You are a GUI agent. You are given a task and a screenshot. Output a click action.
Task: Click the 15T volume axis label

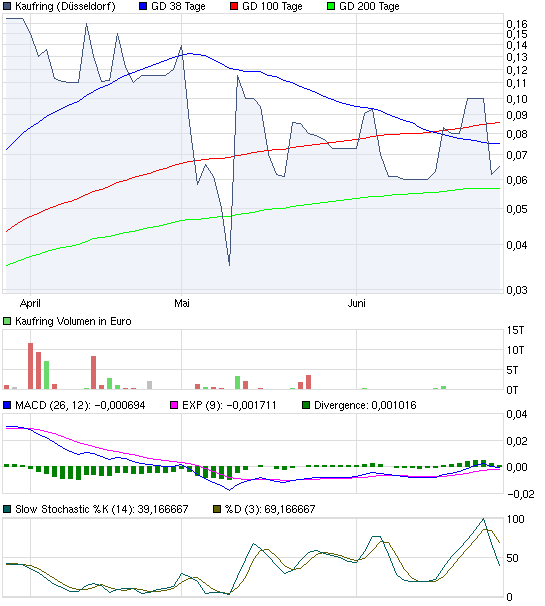[516, 330]
